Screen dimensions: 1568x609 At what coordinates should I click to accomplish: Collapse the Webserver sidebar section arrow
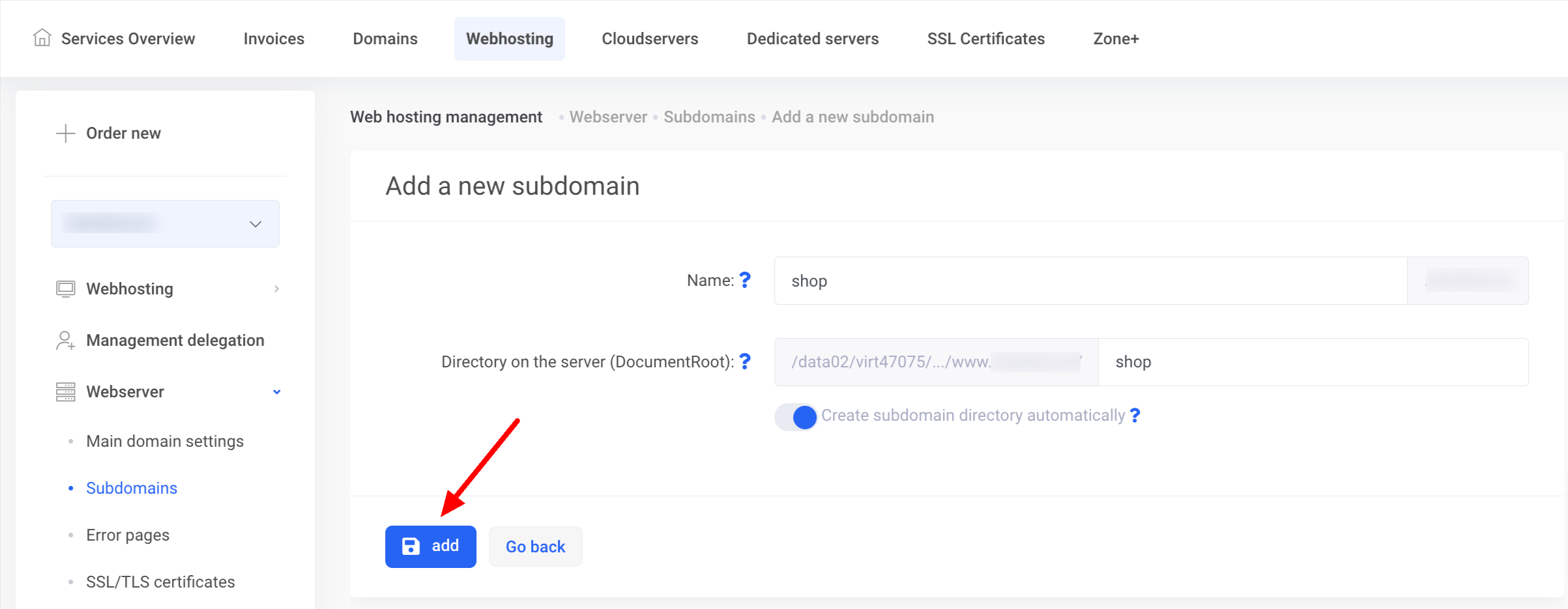[277, 392]
